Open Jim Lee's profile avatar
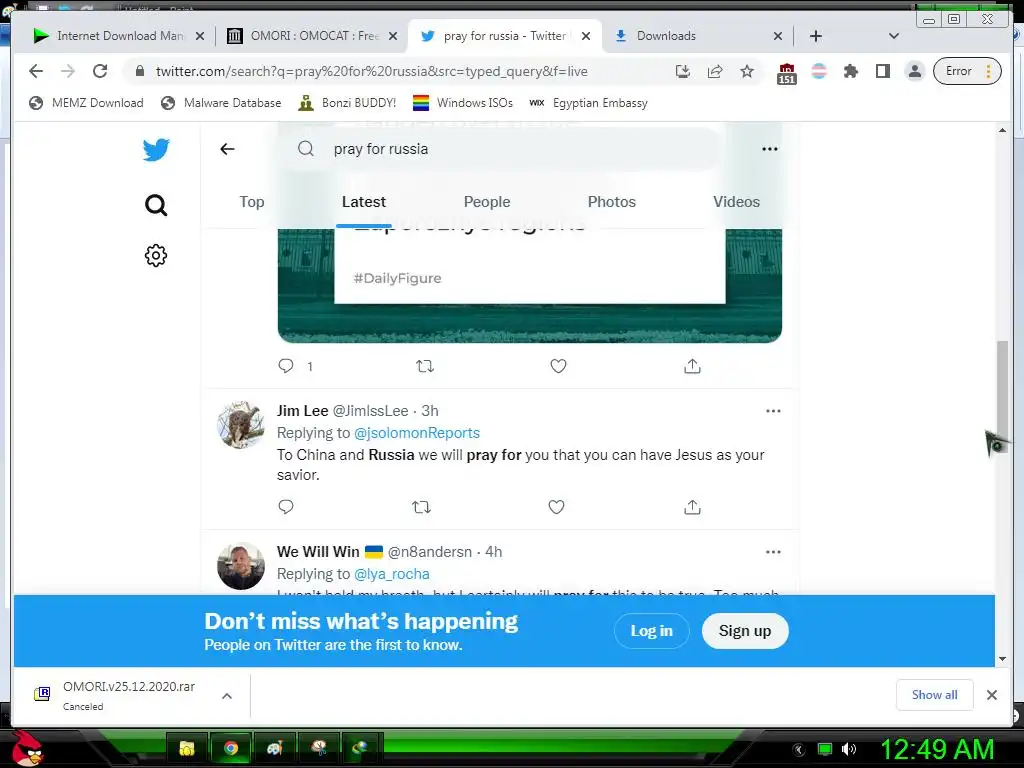 point(241,425)
